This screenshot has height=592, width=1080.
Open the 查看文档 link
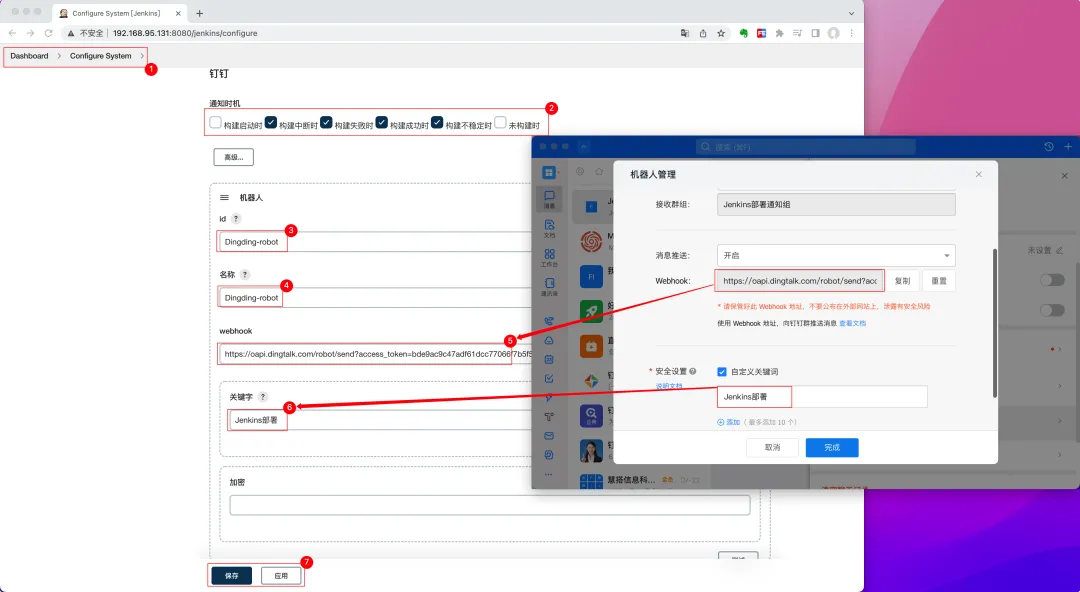pyautogui.click(x=852, y=323)
